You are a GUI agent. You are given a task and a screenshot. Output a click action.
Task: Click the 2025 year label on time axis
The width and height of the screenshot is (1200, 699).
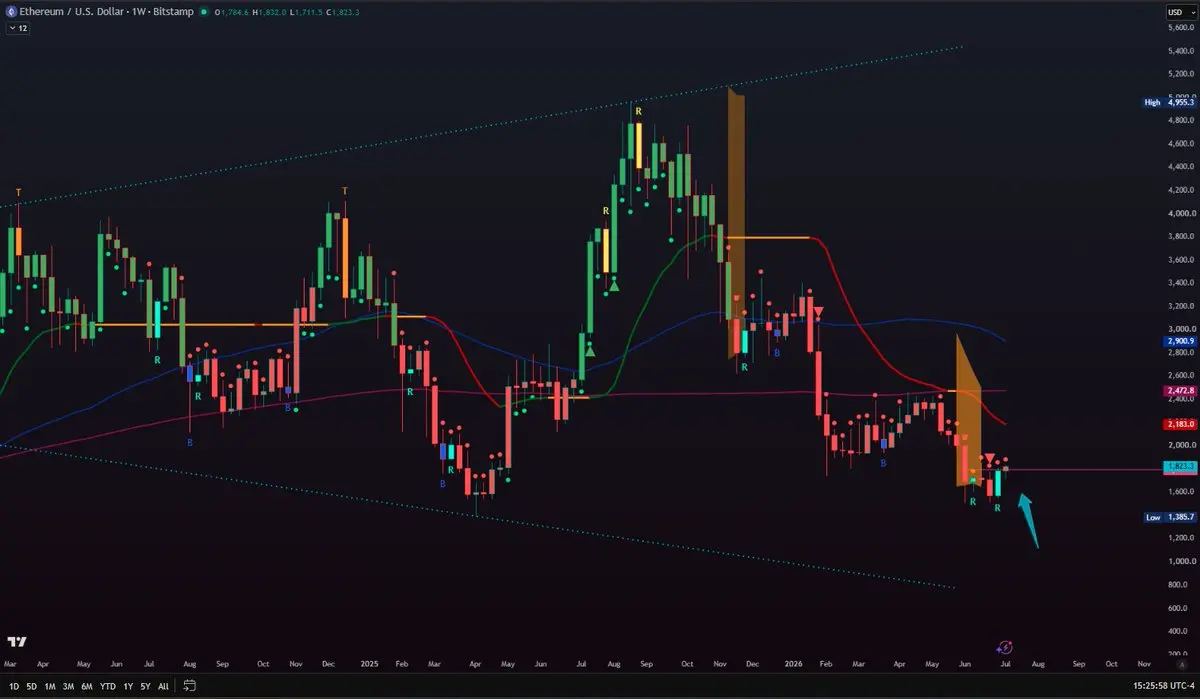tap(370, 663)
